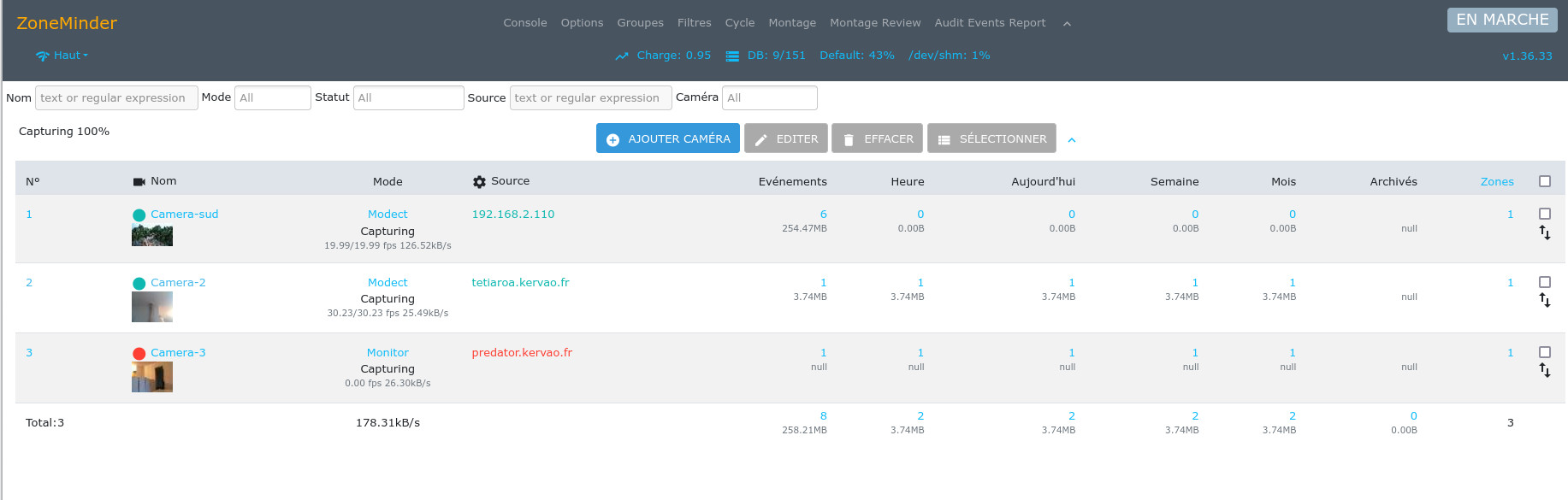Click the sort arrows icon for Camera-2
This screenshot has width=1568, height=500.
pos(1544,301)
